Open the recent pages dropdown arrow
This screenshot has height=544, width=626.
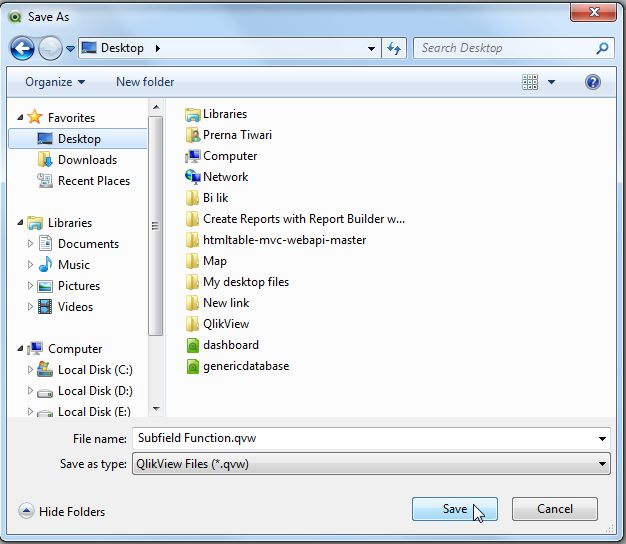[70, 49]
